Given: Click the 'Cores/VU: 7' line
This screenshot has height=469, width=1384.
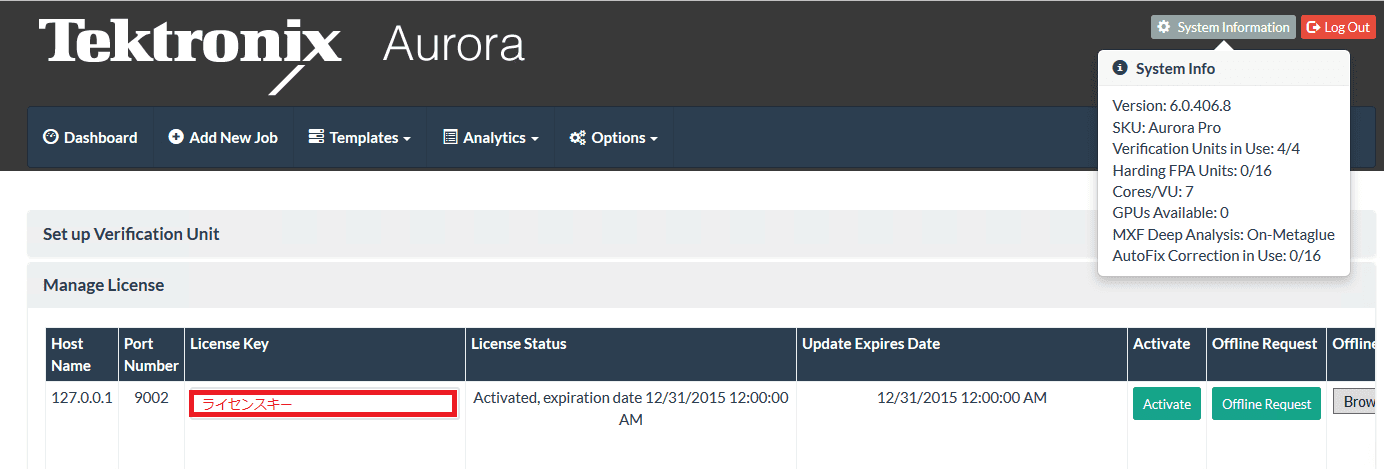Looking at the screenshot, I should (1153, 191).
